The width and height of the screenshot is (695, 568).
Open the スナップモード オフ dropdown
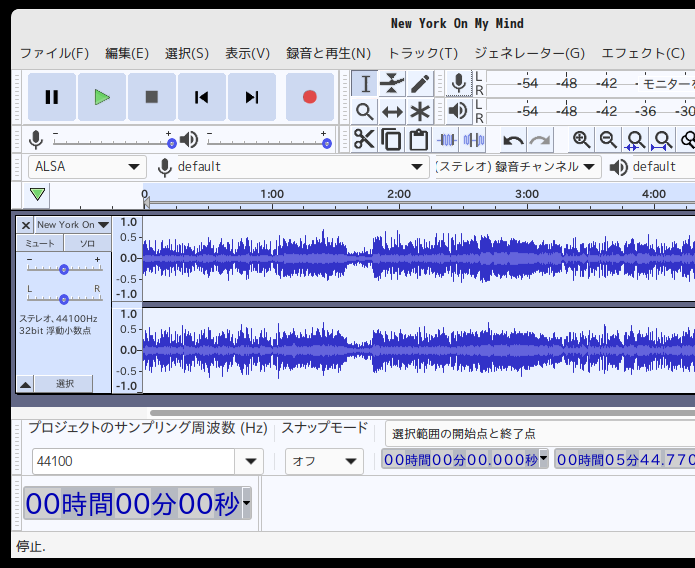324,461
